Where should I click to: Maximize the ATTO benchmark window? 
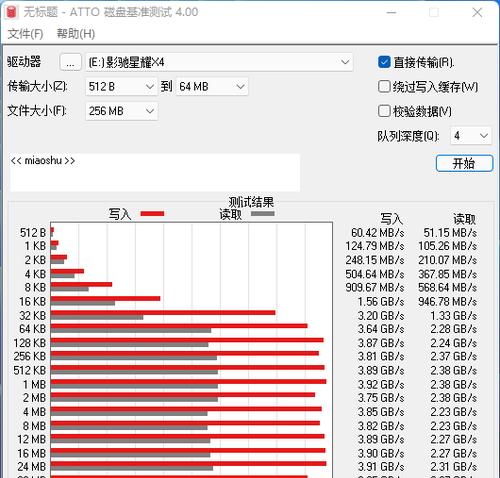point(434,13)
